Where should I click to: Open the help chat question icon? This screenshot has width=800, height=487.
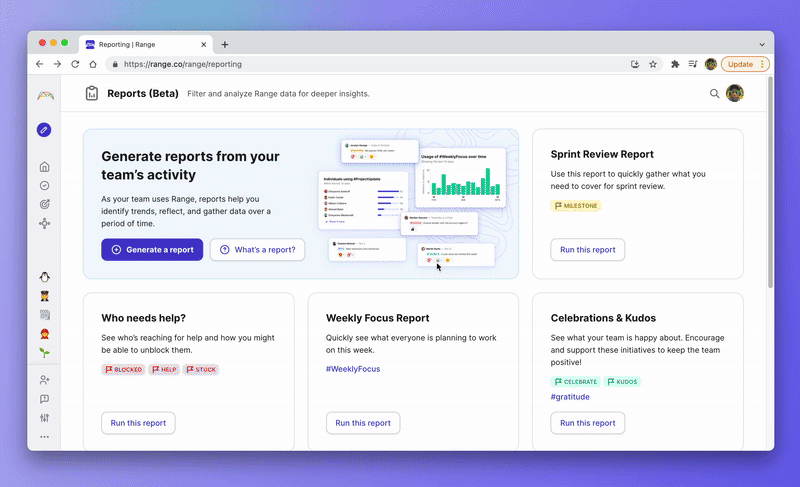44,399
